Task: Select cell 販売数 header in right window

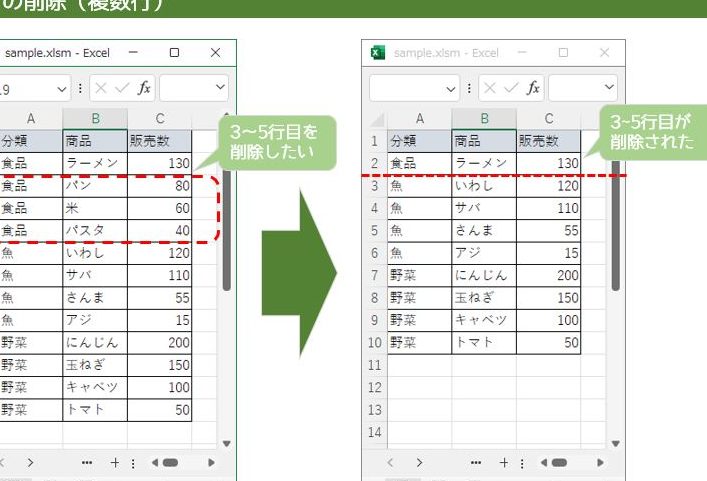Action: (549, 141)
